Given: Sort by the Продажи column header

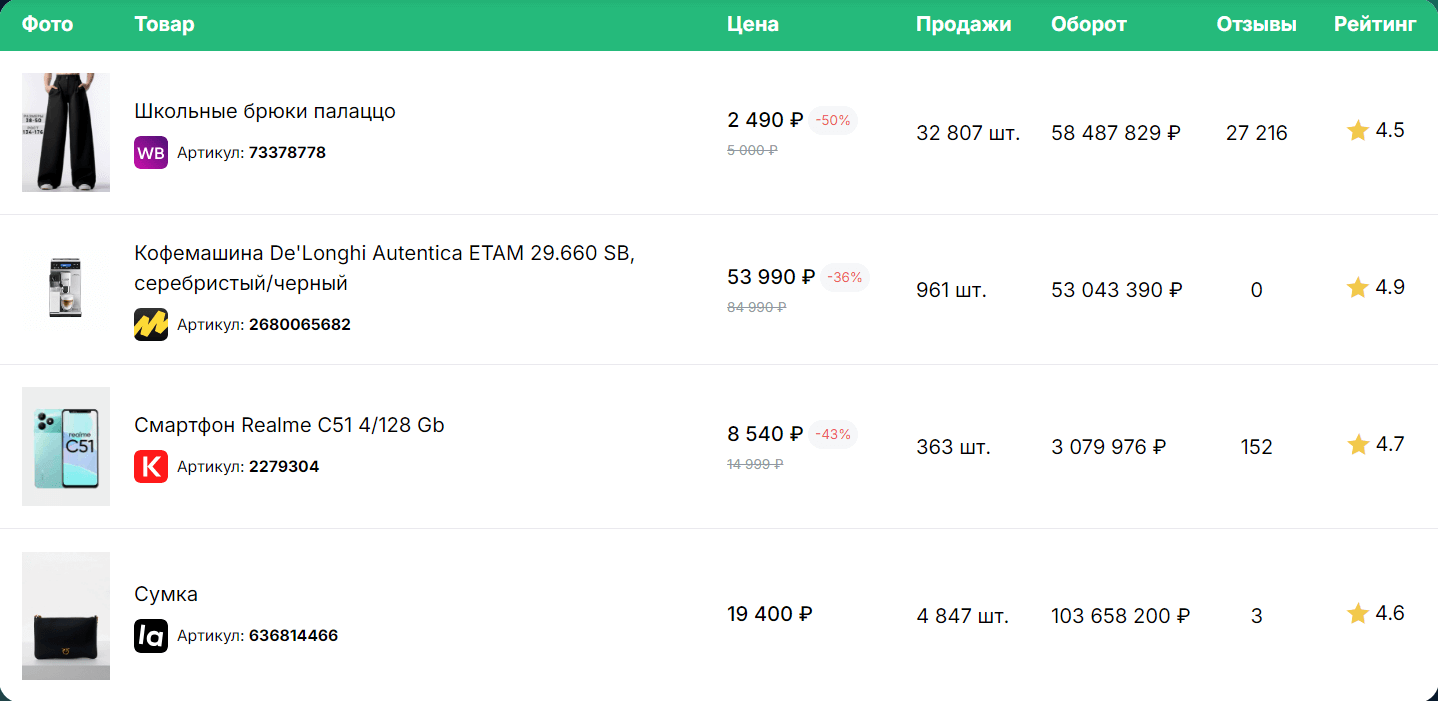Looking at the screenshot, I should pos(964,24).
